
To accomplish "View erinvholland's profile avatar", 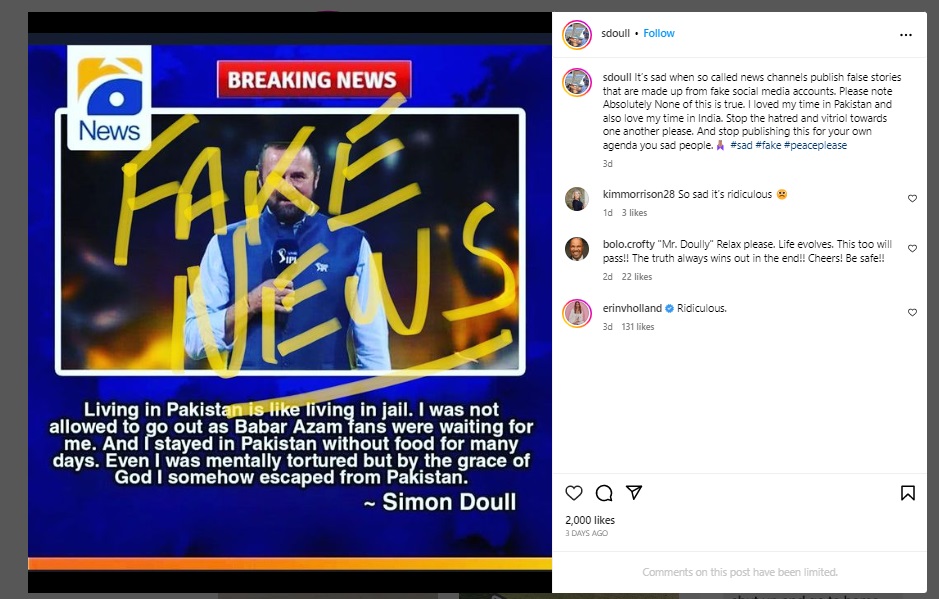I will pos(577,313).
